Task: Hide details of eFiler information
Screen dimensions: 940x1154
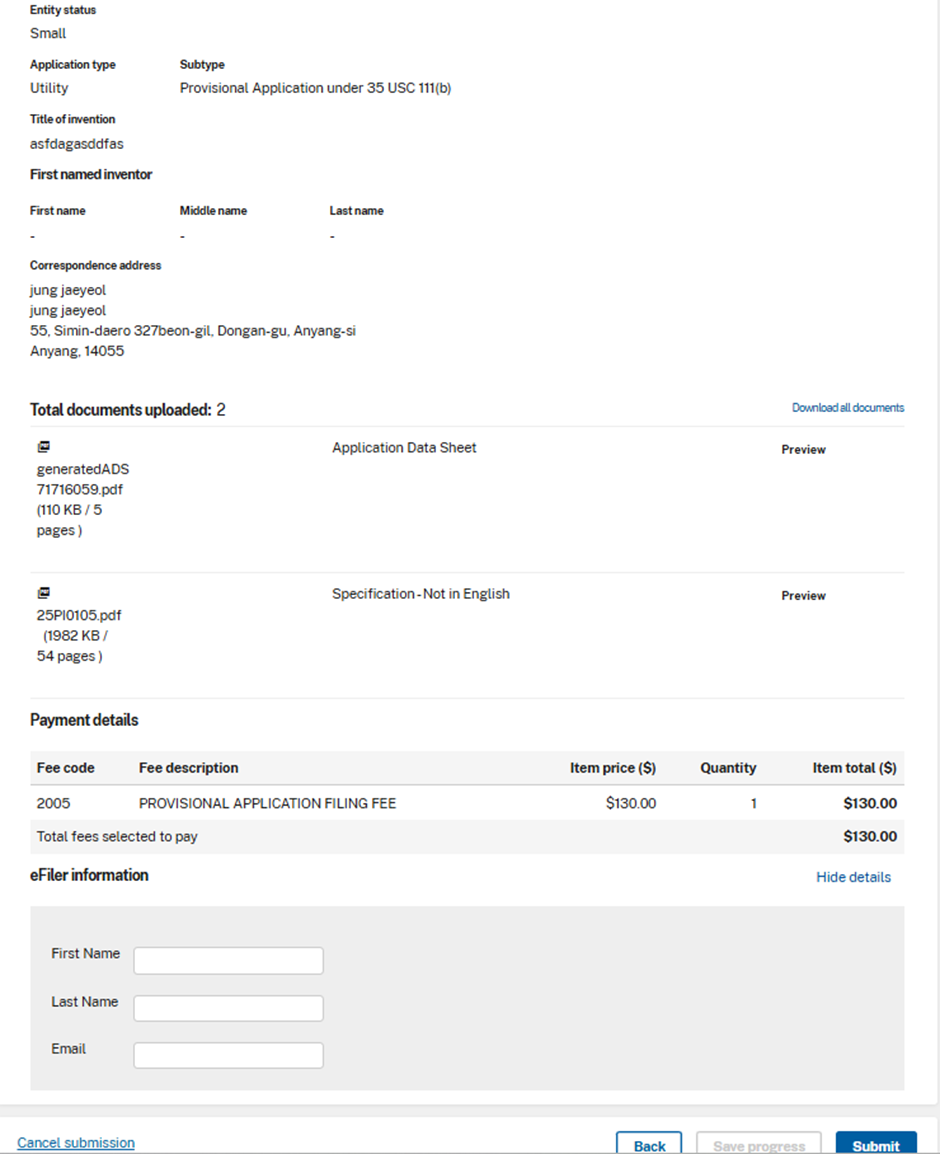Action: click(x=853, y=877)
